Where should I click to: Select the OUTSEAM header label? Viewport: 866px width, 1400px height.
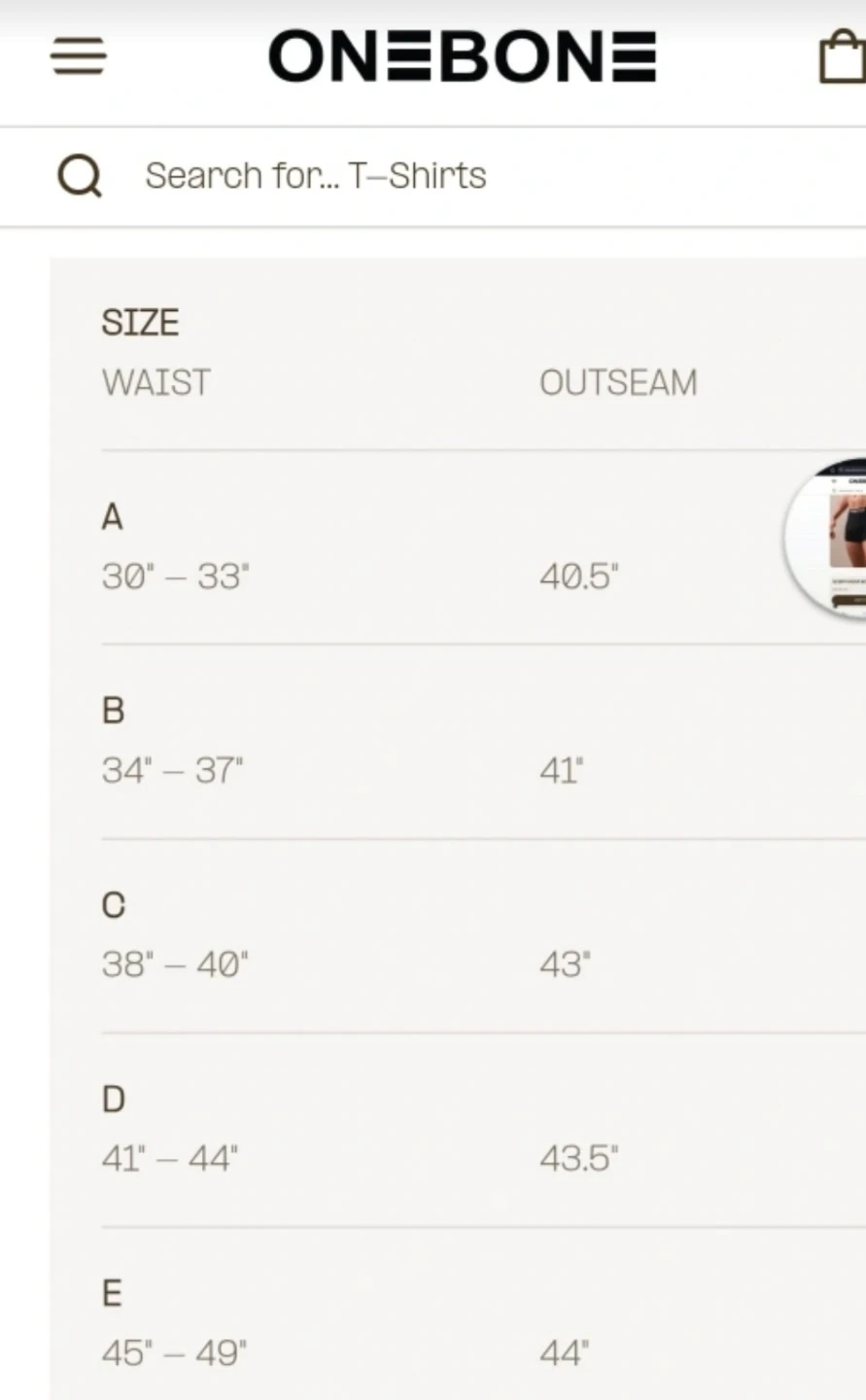pyautogui.click(x=618, y=382)
